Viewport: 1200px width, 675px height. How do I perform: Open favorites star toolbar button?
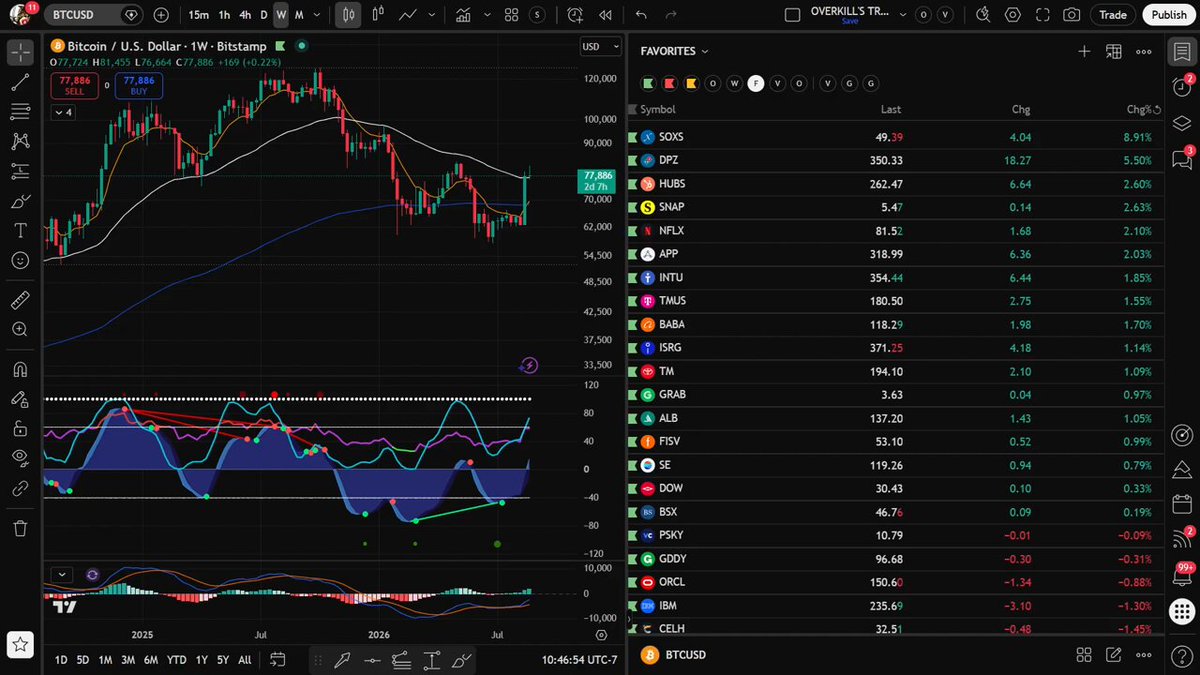coord(21,645)
